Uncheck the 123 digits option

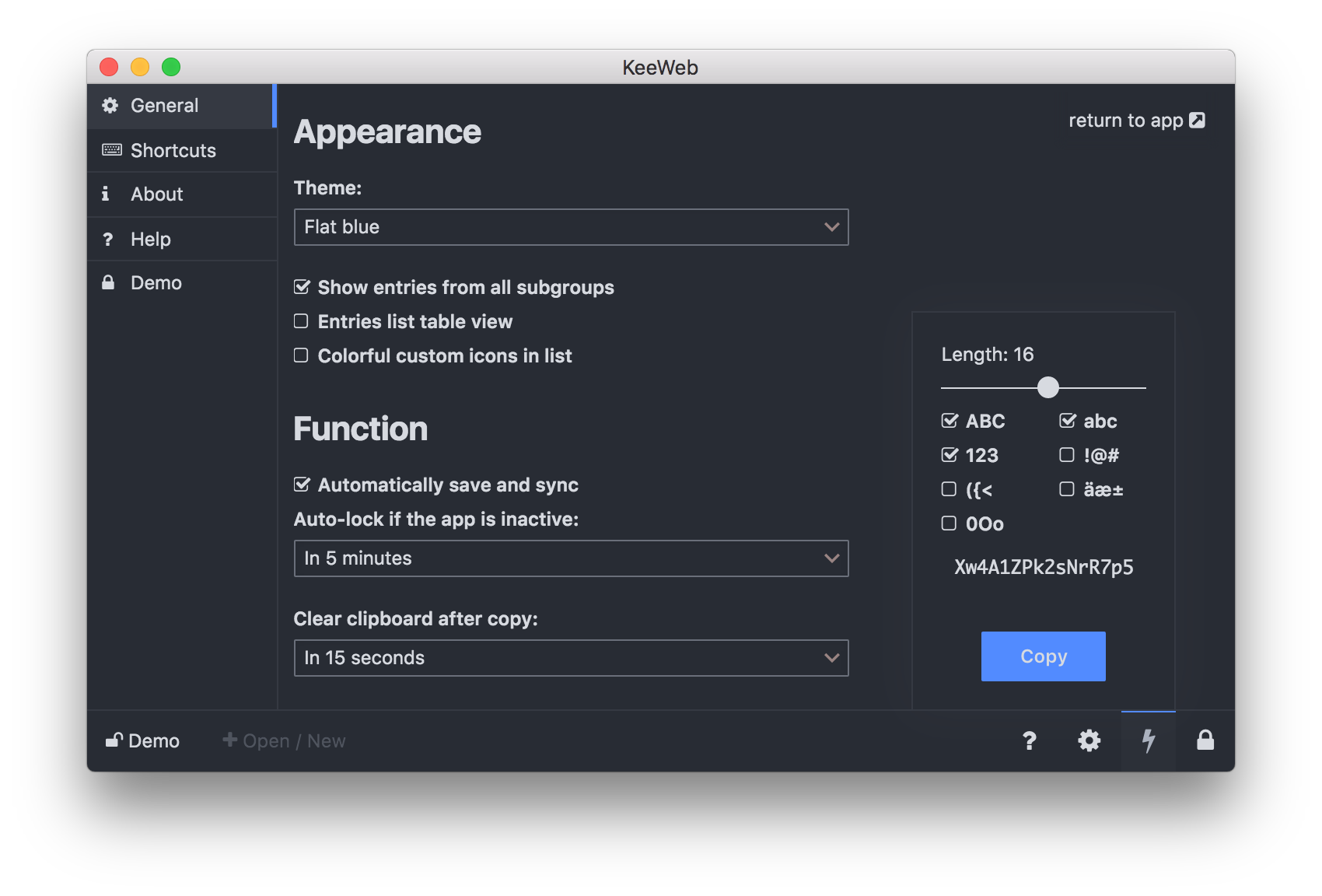[x=950, y=455]
